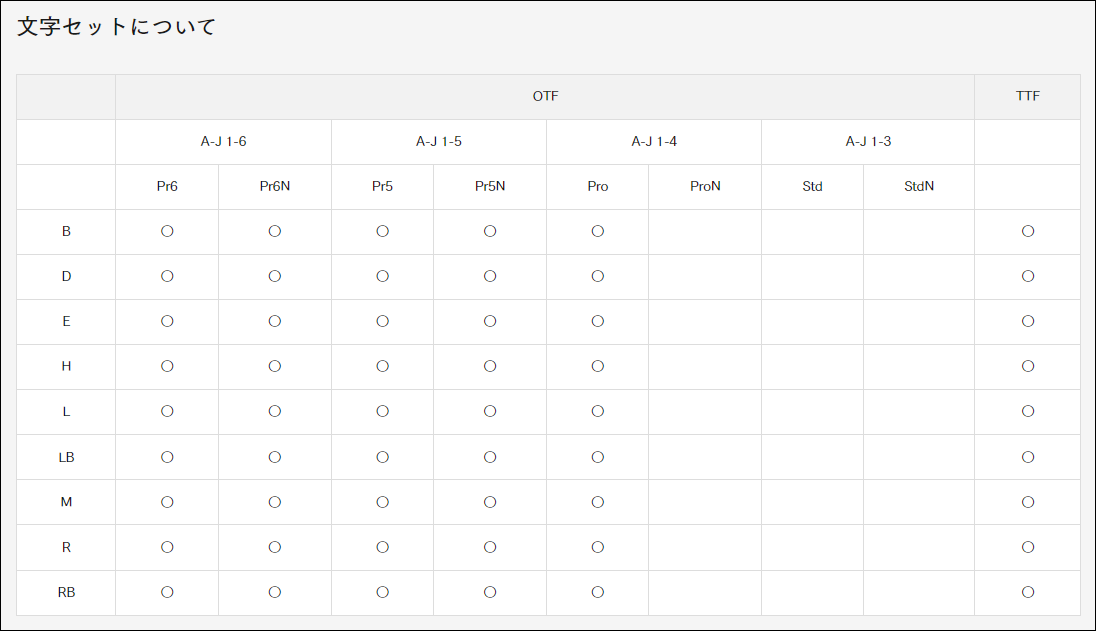Click the A-J 1-3 header cell

[868, 141]
